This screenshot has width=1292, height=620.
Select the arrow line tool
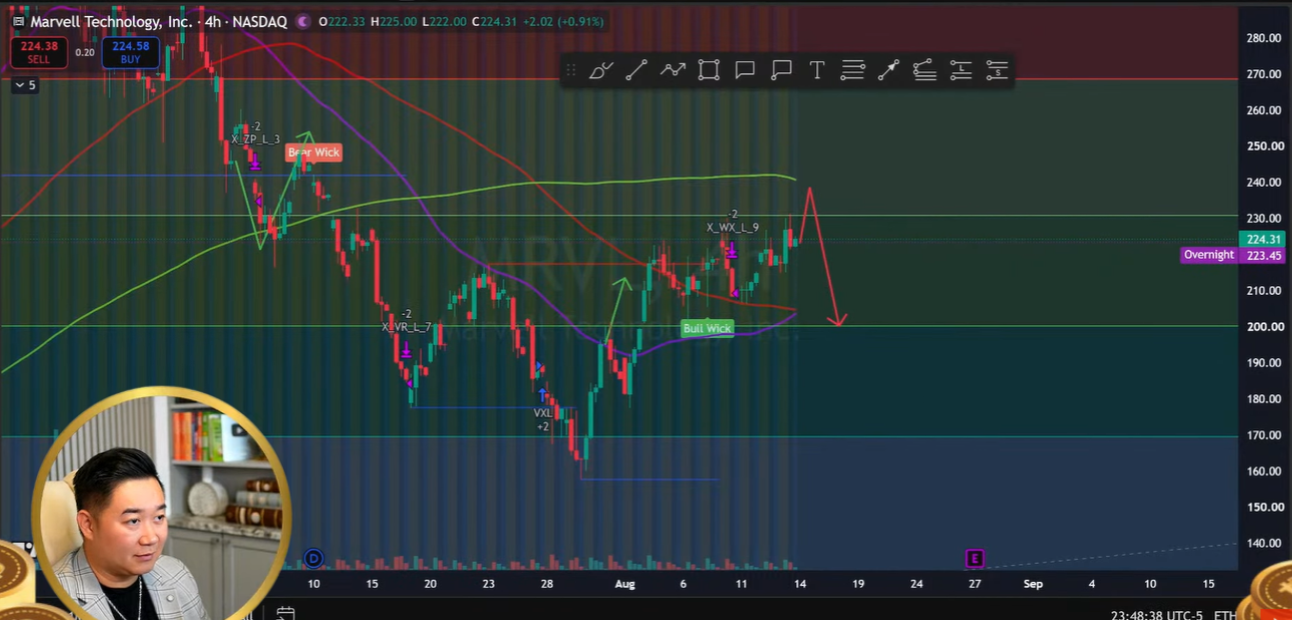tap(888, 70)
